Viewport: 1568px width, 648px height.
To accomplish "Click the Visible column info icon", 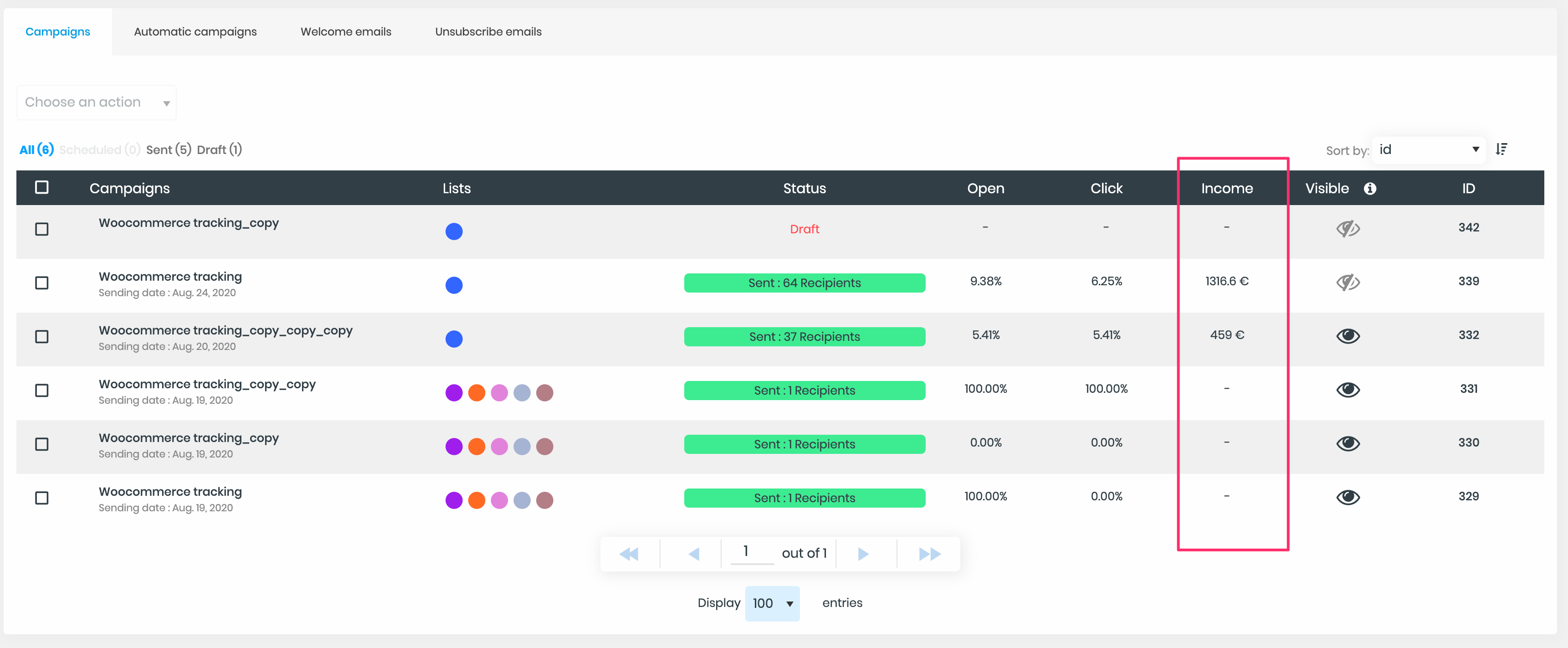I will [x=1369, y=189].
